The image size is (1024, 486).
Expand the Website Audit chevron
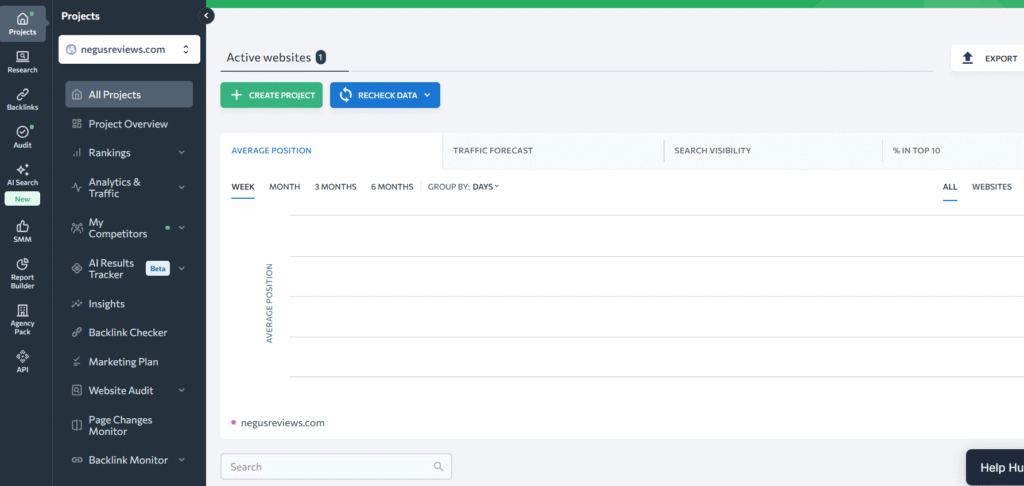[182, 391]
